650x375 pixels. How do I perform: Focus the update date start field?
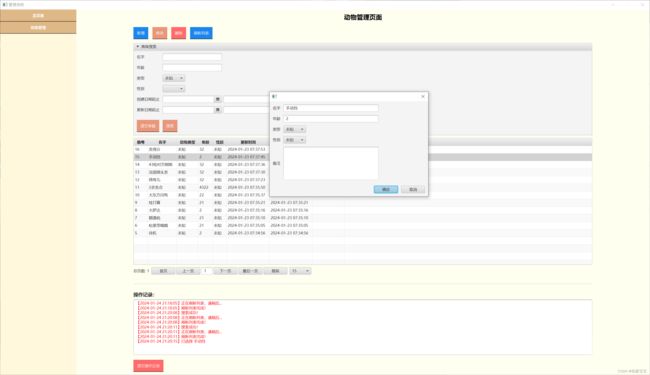pyautogui.click(x=188, y=110)
